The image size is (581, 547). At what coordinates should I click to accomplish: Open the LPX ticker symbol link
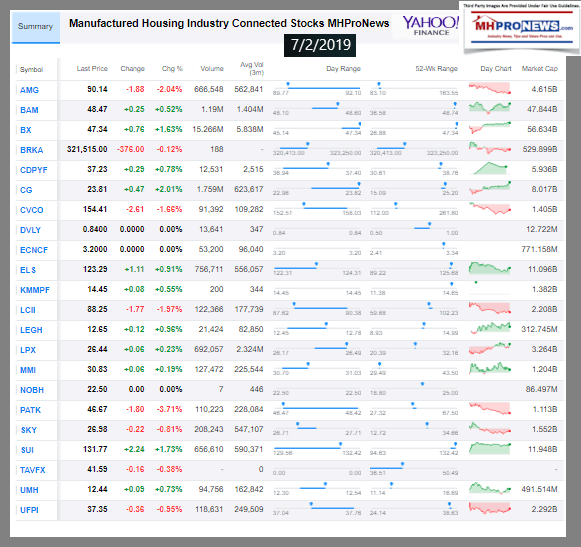click(x=28, y=350)
